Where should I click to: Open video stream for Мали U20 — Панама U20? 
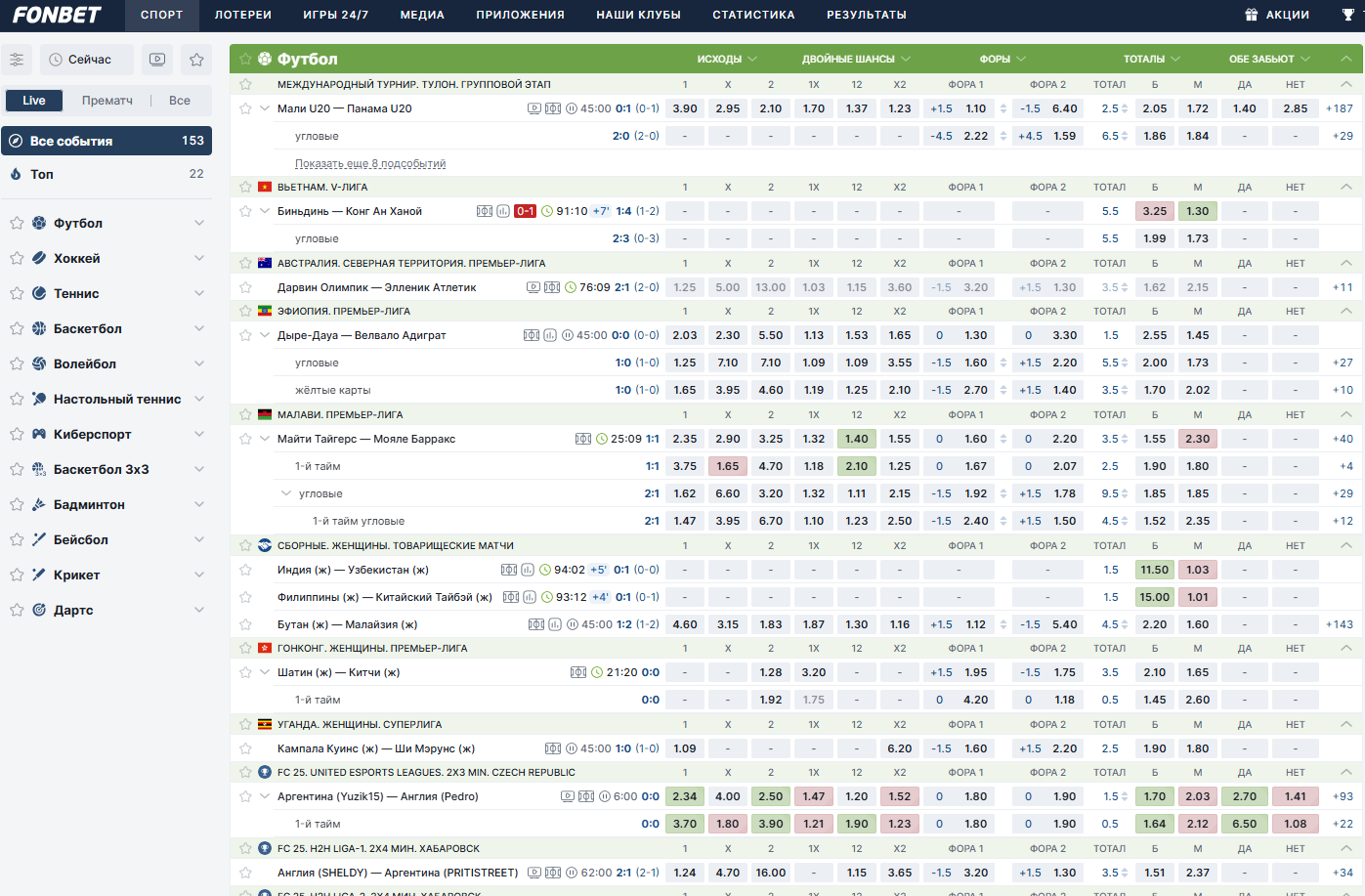tap(534, 108)
